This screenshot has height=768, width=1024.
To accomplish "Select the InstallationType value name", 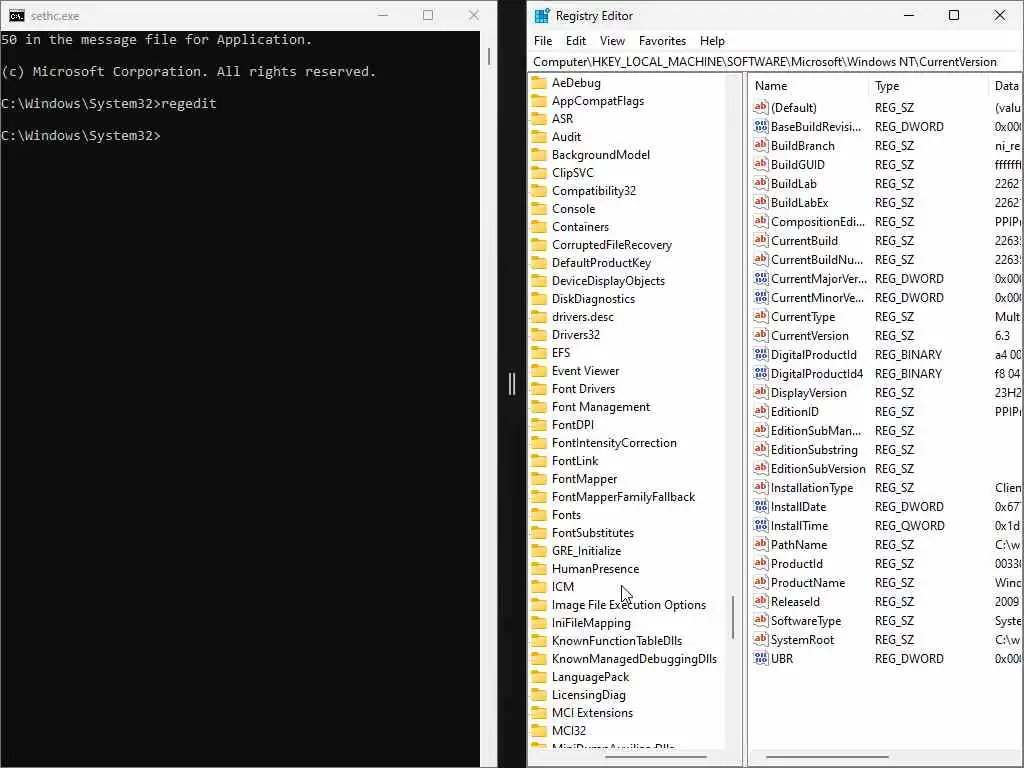I will coord(812,488).
